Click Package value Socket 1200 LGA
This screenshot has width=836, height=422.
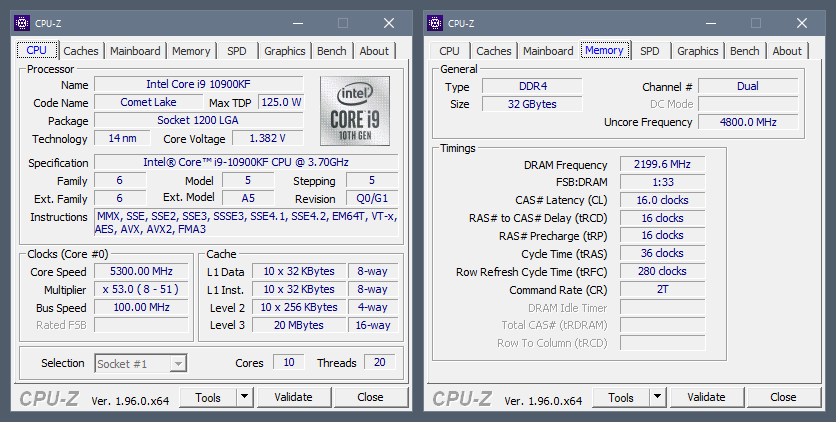199,120
